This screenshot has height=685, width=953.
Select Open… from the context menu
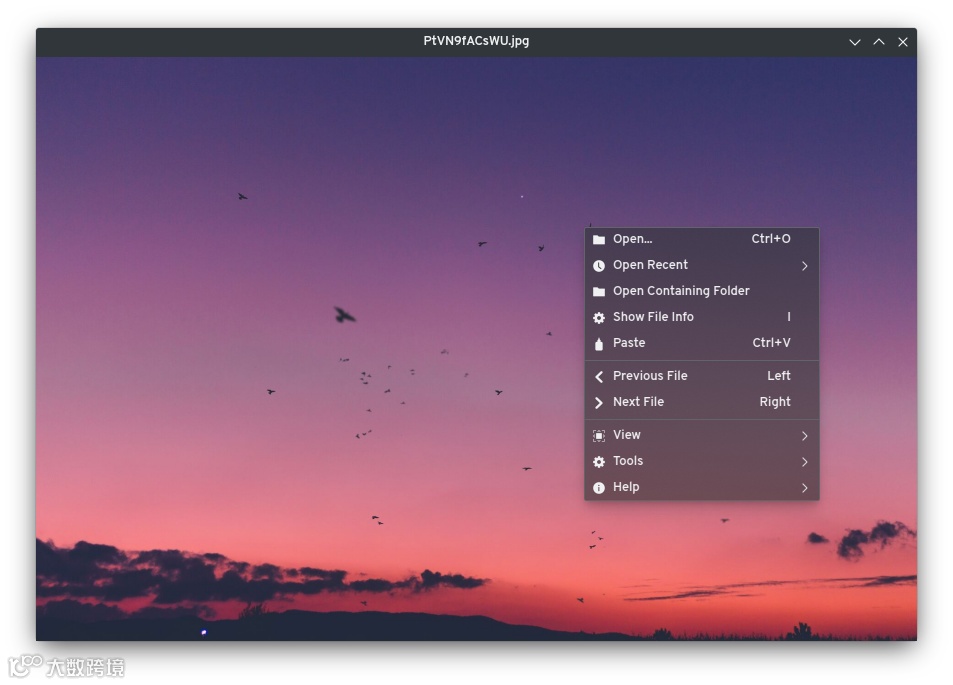(633, 239)
